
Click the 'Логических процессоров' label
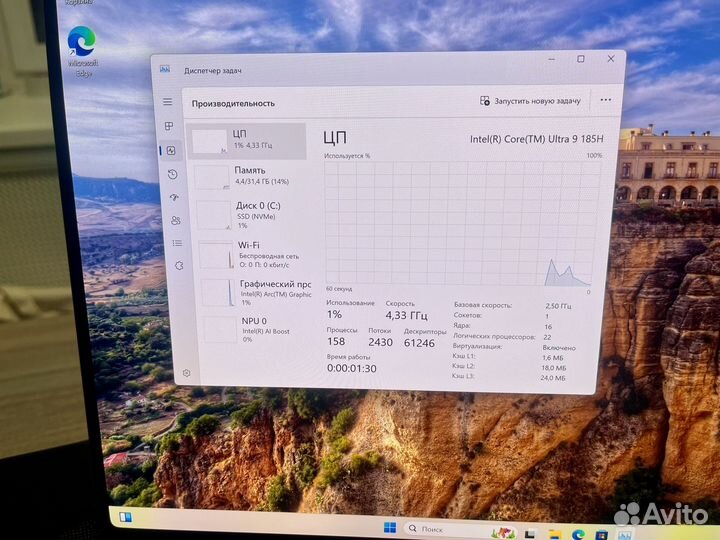click(494, 336)
